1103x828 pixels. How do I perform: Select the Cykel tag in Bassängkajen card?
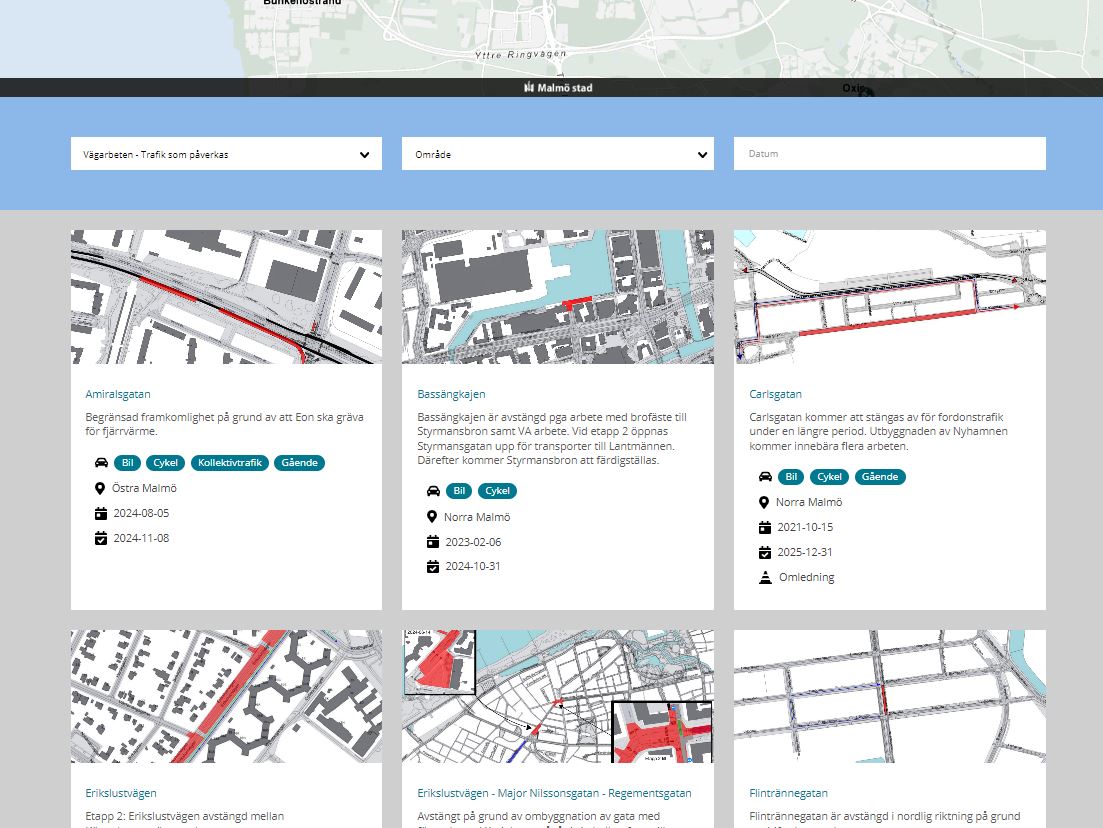[497, 491]
